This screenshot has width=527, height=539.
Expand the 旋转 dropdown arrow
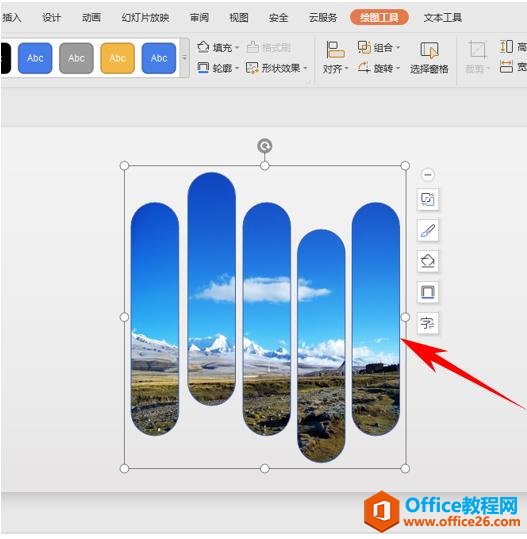tap(398, 68)
